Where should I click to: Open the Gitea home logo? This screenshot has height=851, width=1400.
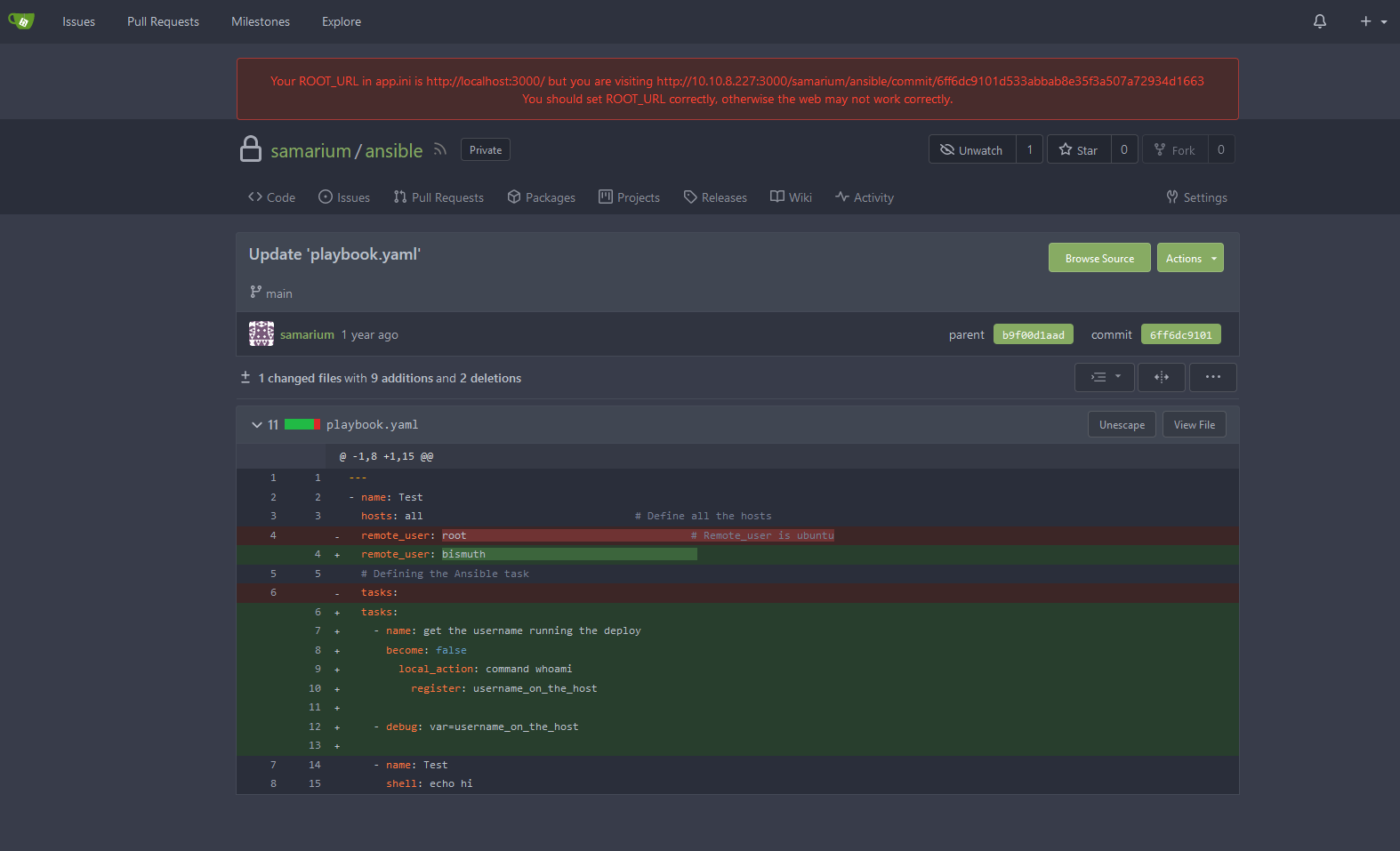tap(21, 21)
